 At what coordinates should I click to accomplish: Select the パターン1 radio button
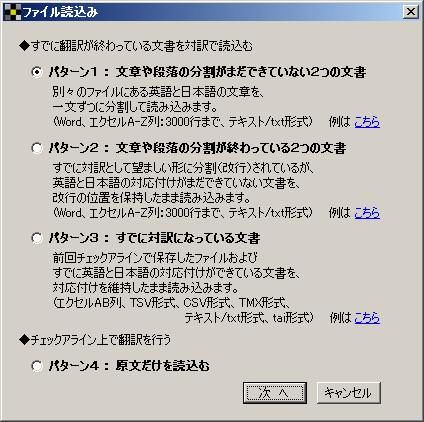[37, 72]
